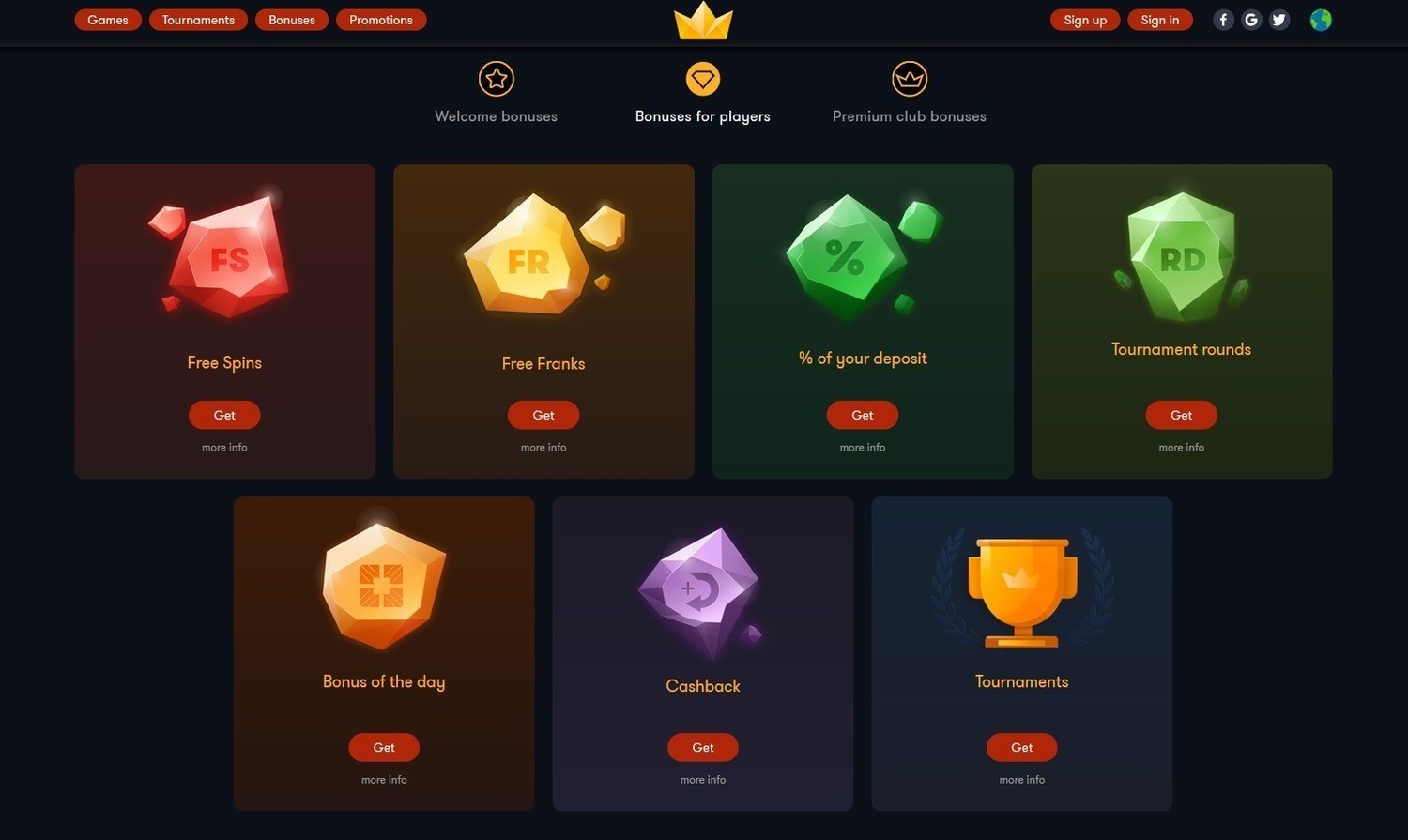The height and width of the screenshot is (840, 1408).
Task: Click the Facebook social icon
Action: point(1223,20)
